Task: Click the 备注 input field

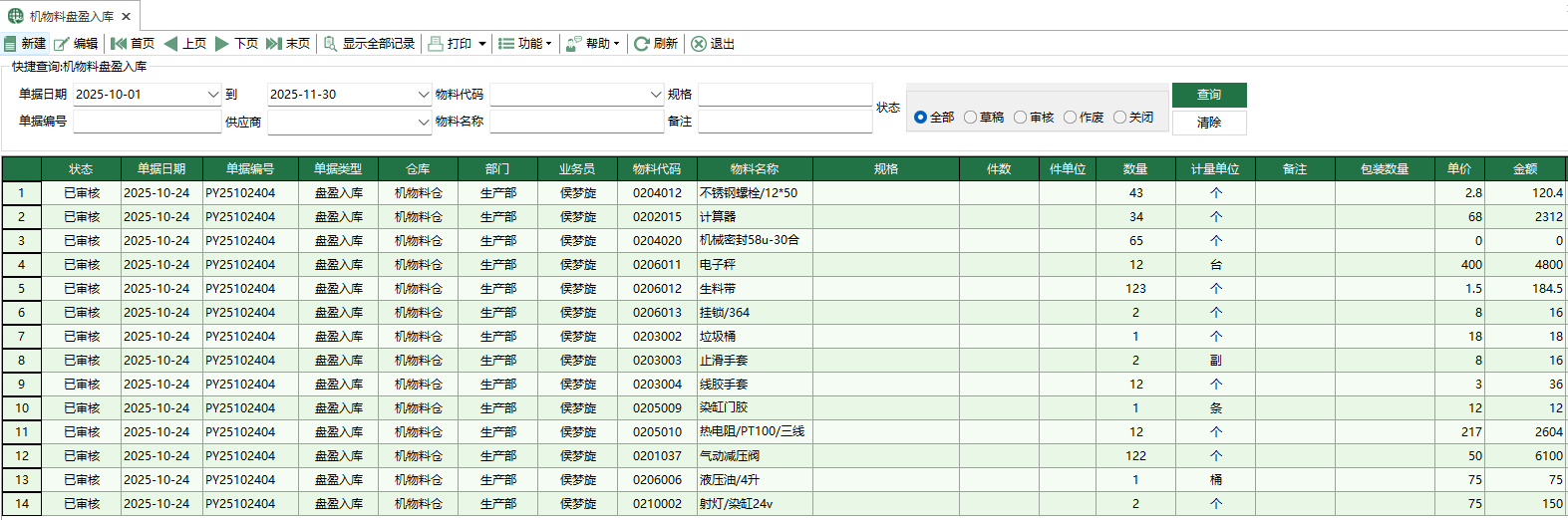Action: (784, 122)
